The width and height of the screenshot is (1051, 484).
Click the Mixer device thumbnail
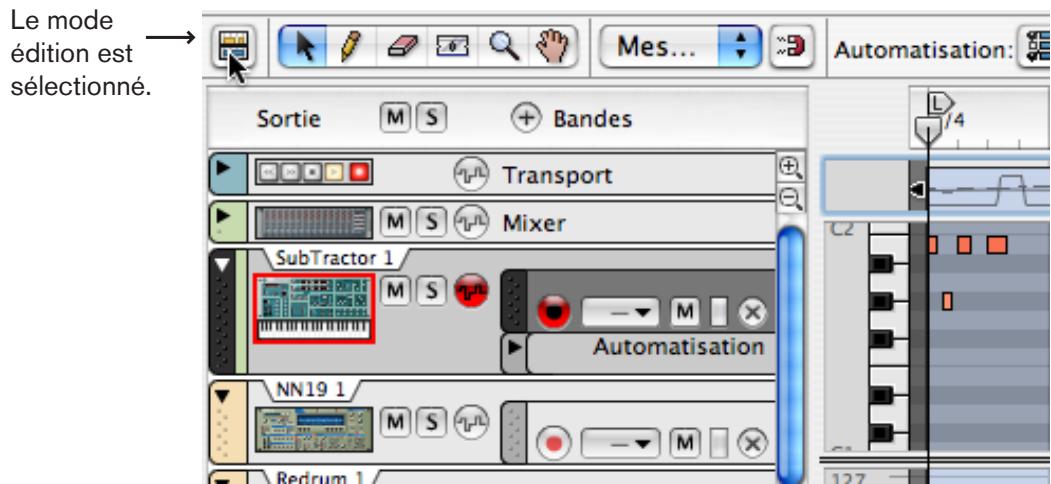[314, 223]
